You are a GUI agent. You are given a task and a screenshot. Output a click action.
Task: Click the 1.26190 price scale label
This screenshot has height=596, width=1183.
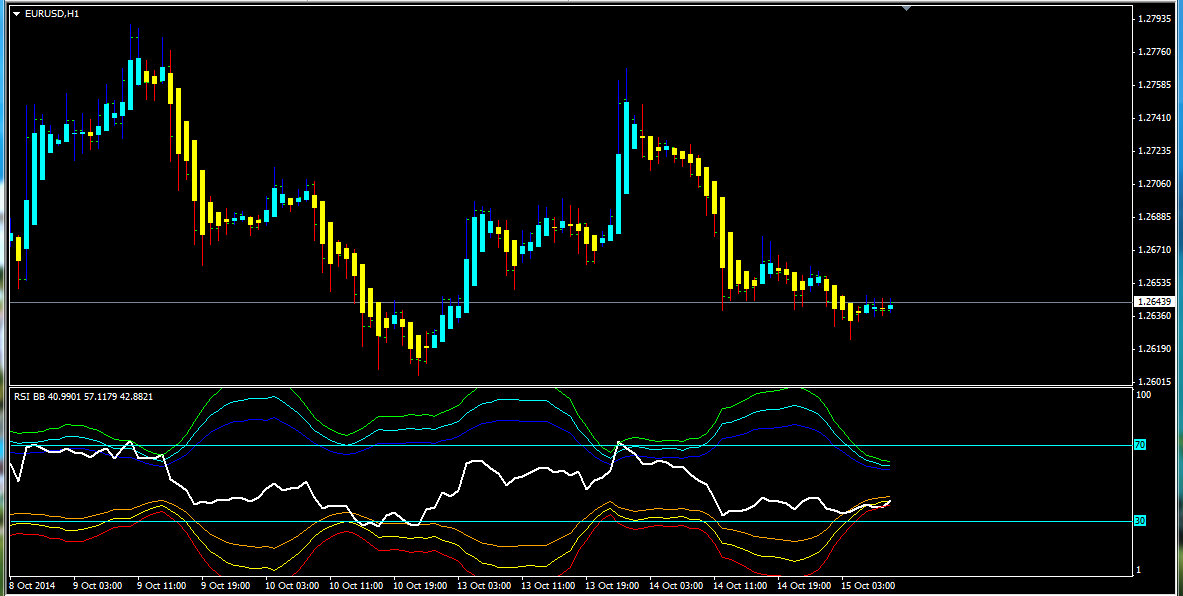pyautogui.click(x=1154, y=349)
